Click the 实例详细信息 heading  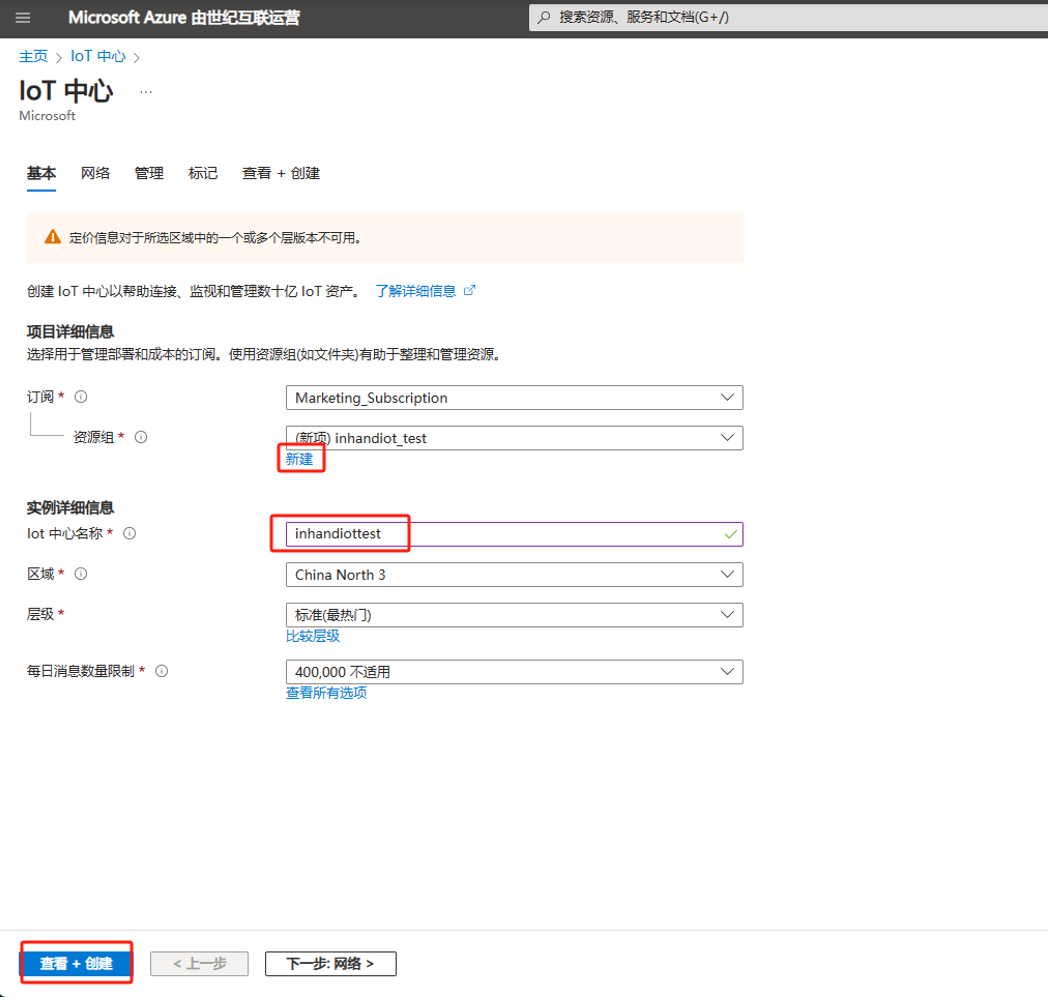[x=70, y=508]
